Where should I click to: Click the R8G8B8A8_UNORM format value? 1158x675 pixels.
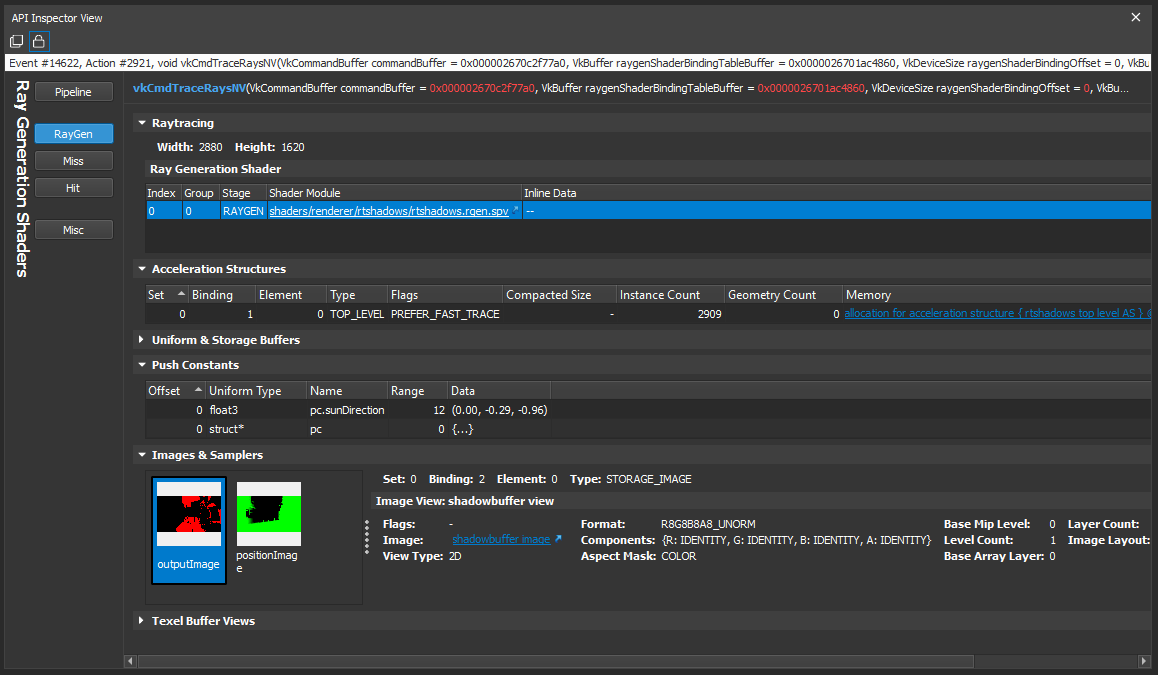click(708, 524)
